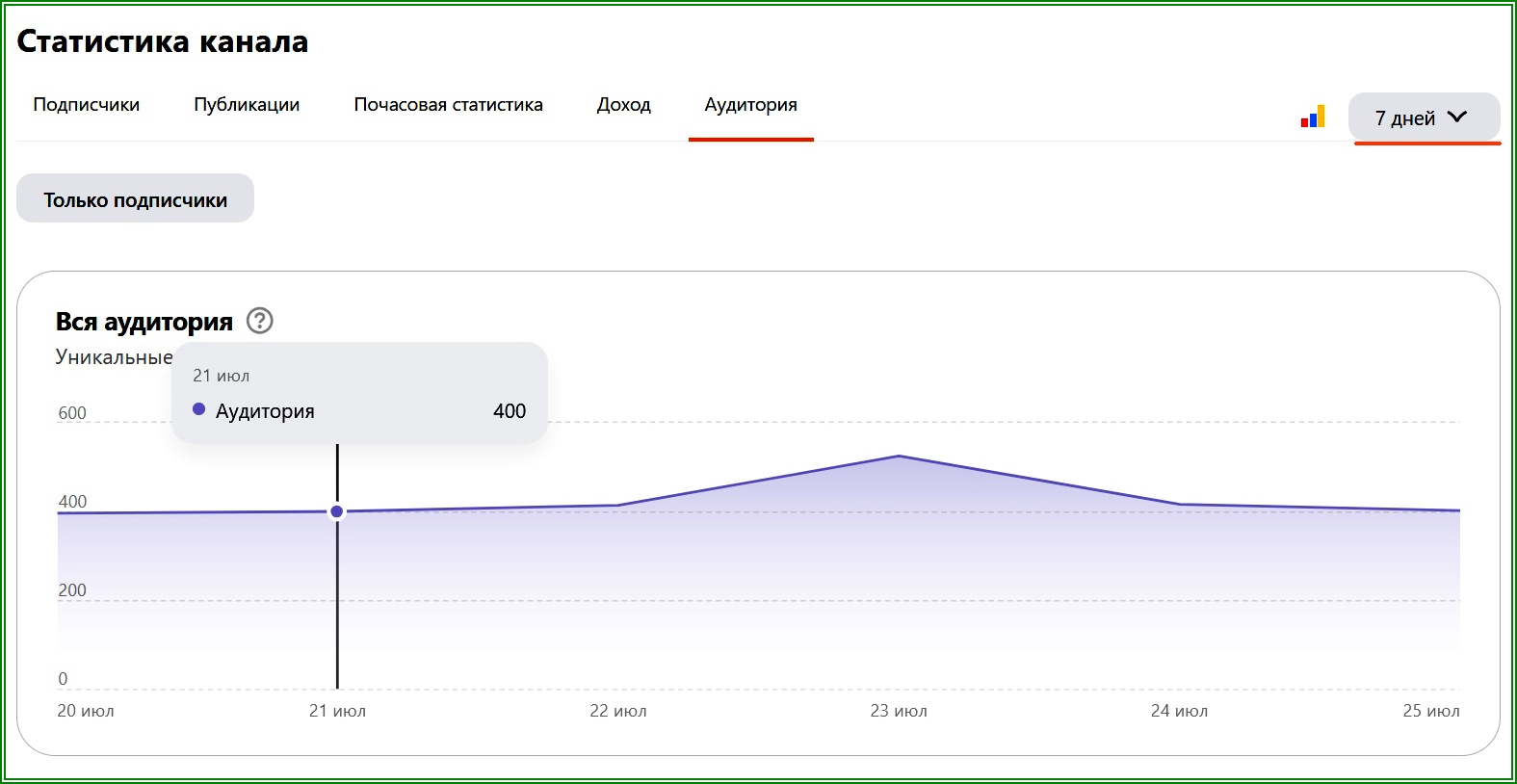1517x784 pixels.
Task: Click the Статистика канала page title
Action: click(x=163, y=41)
